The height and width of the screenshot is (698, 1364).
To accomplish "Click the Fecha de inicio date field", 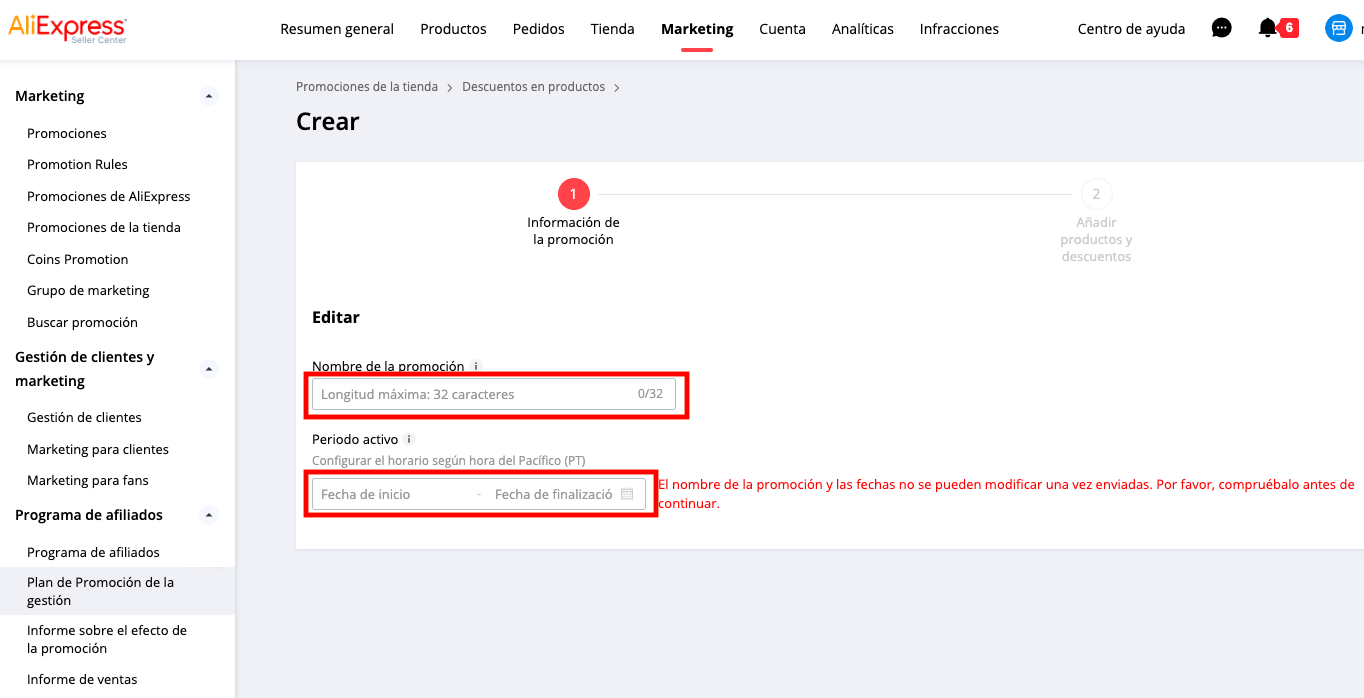I will pos(395,494).
